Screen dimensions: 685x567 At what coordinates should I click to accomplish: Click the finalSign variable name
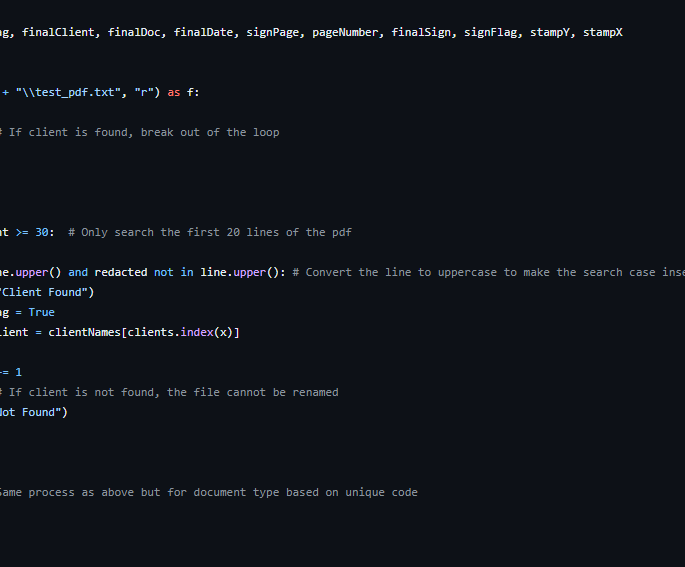click(424, 32)
